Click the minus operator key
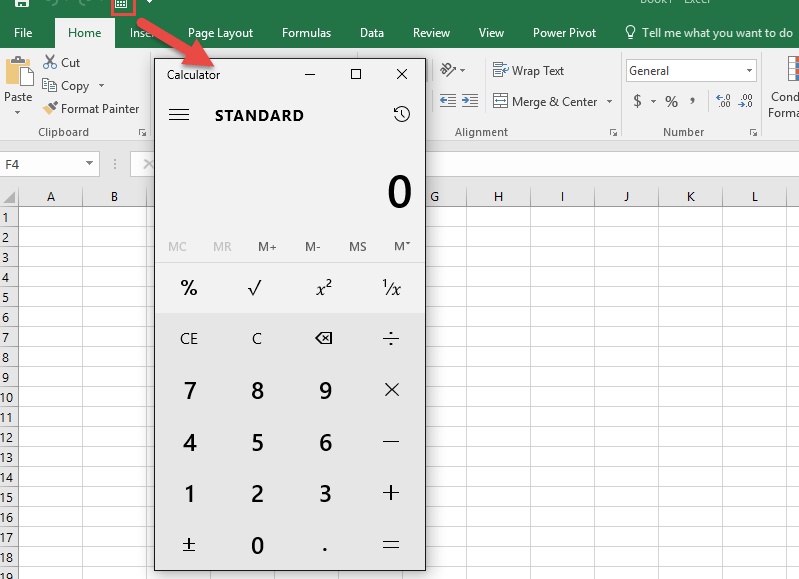The height and width of the screenshot is (579, 799). [391, 441]
